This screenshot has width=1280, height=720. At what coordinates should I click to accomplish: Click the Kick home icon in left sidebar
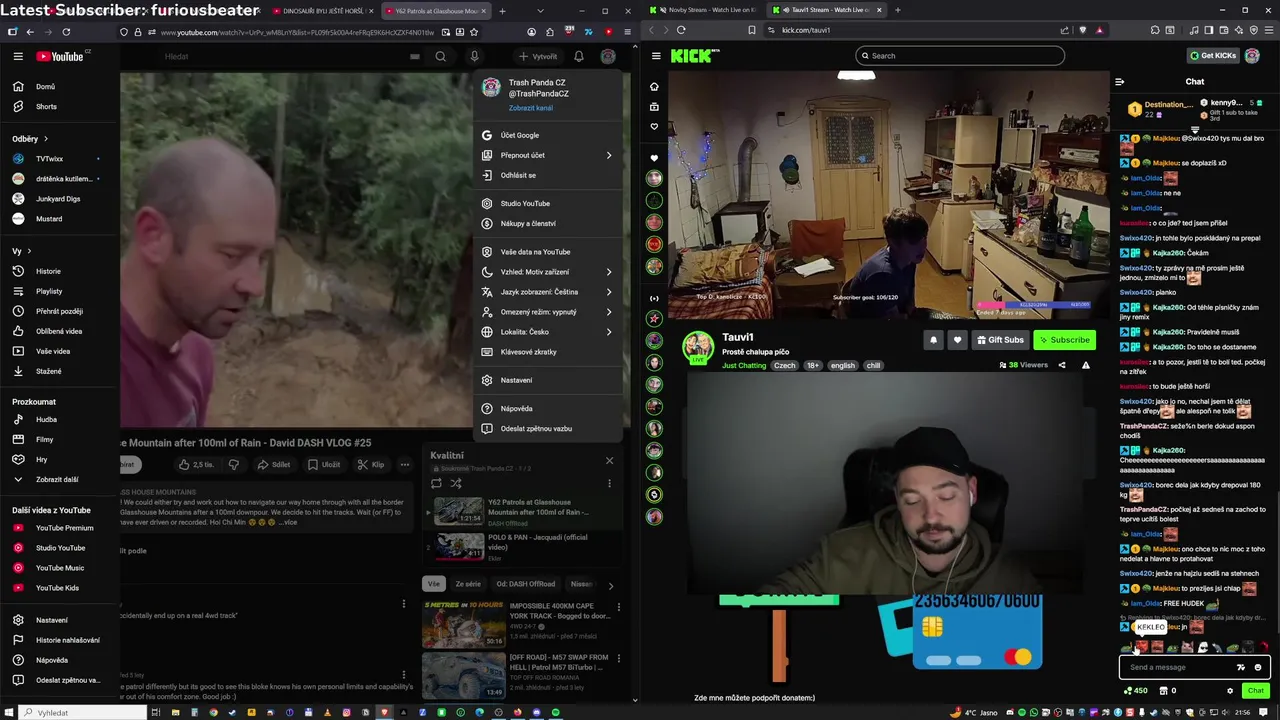tap(654, 87)
